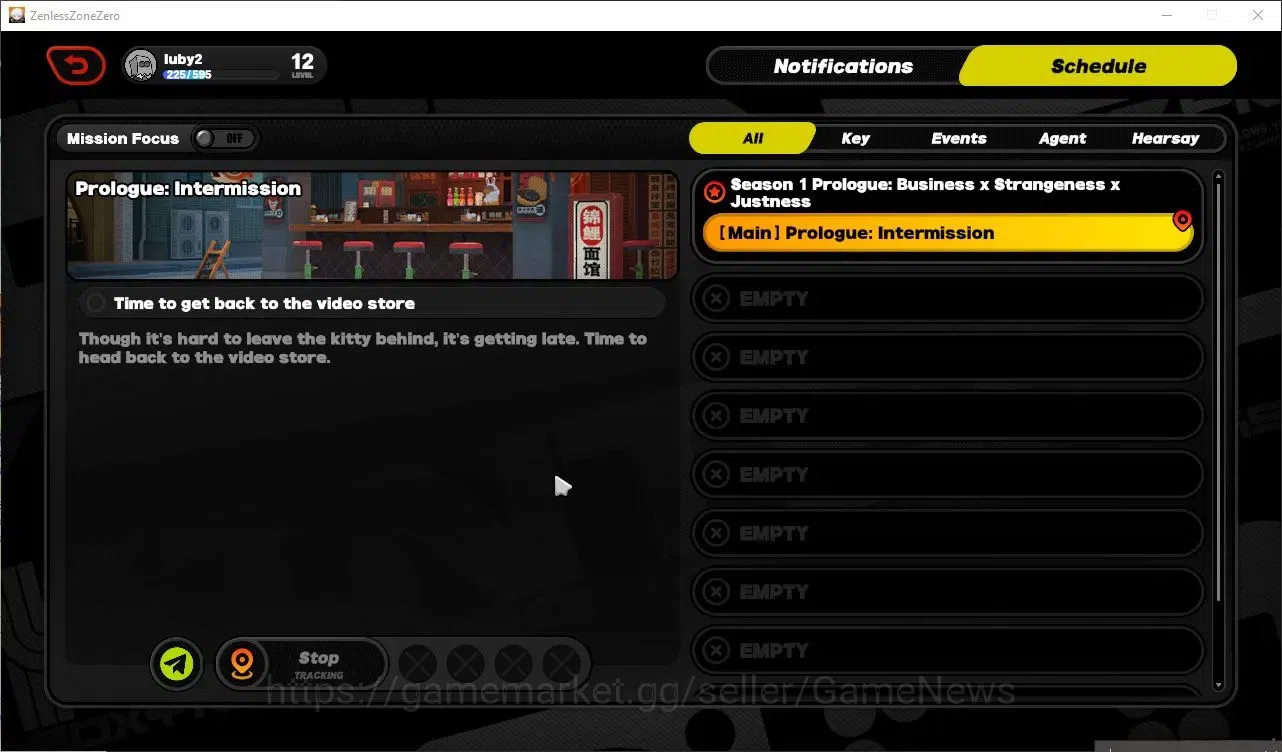This screenshot has height=752, width=1282.
Task: Click the player experience progress bar
Action: 221,75
